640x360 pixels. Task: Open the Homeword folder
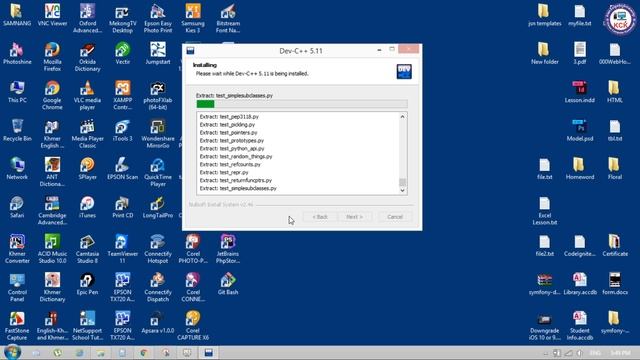coord(580,169)
